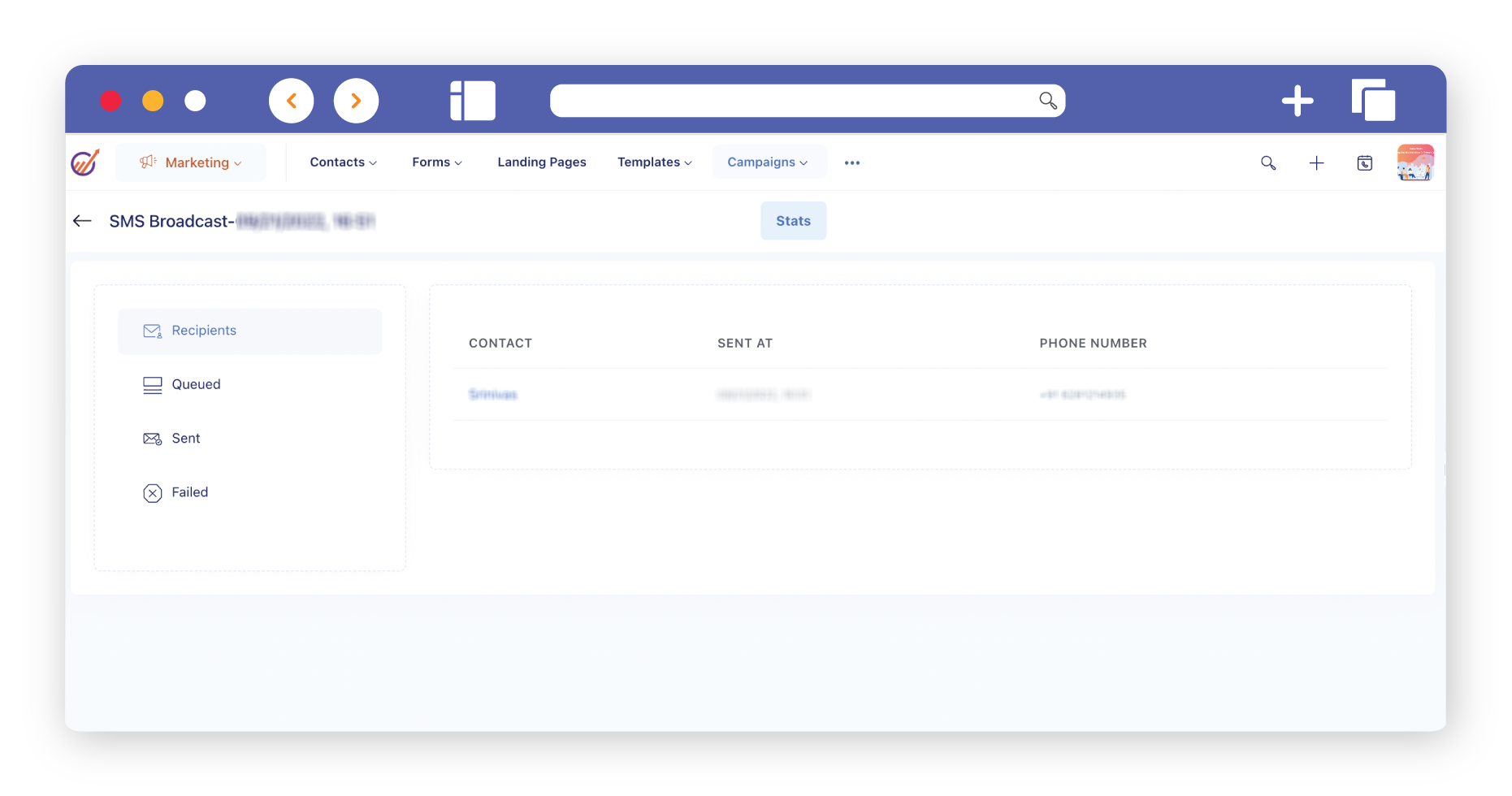Screen dimensions: 1512x796
Task: Click the app logo icon
Action: pos(85,162)
